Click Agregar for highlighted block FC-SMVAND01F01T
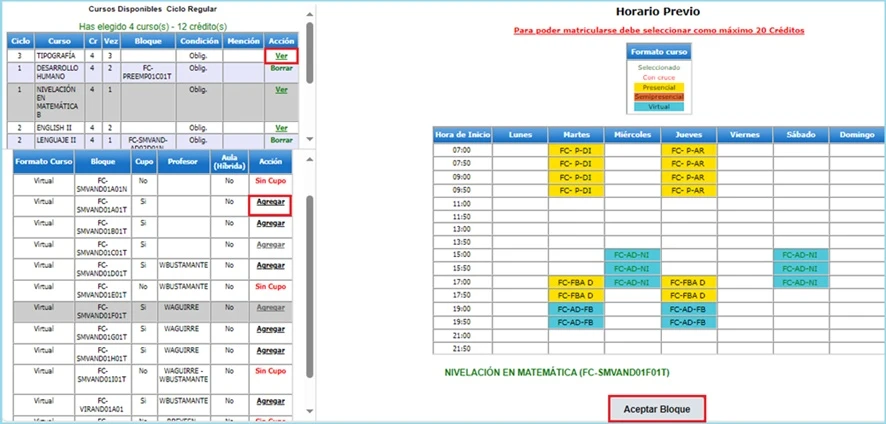The image size is (886, 424). [268, 307]
